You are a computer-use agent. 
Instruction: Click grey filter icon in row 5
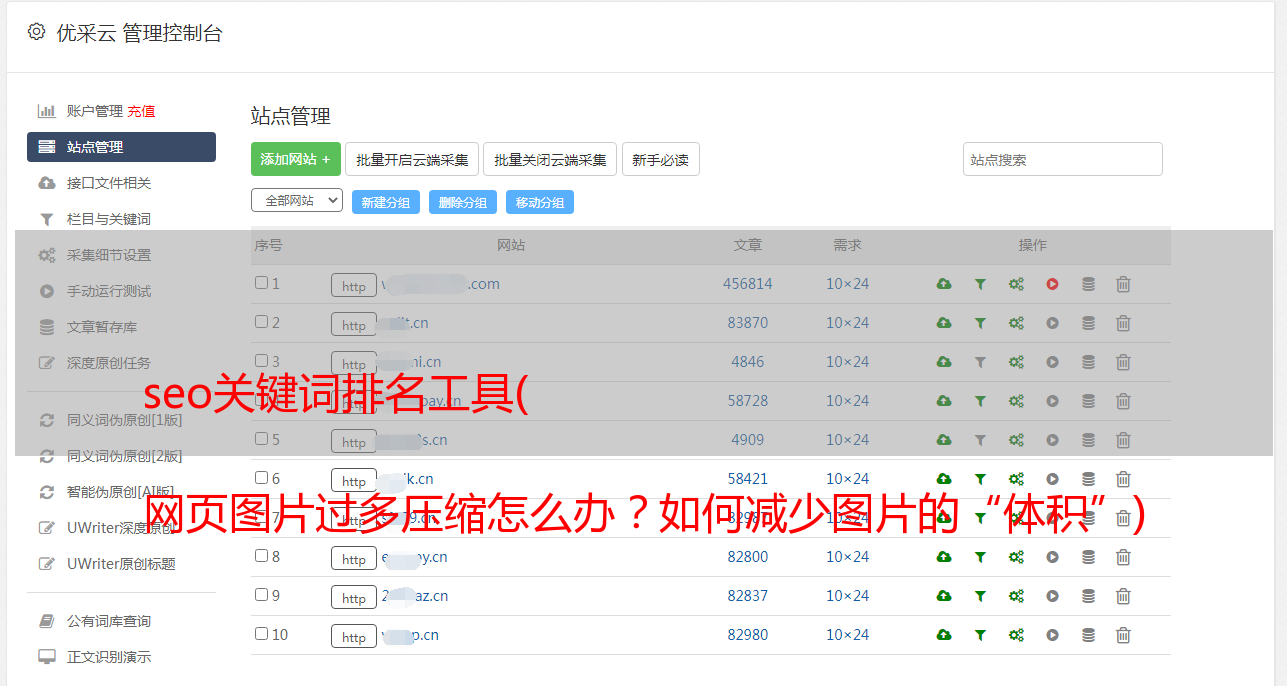tap(980, 440)
